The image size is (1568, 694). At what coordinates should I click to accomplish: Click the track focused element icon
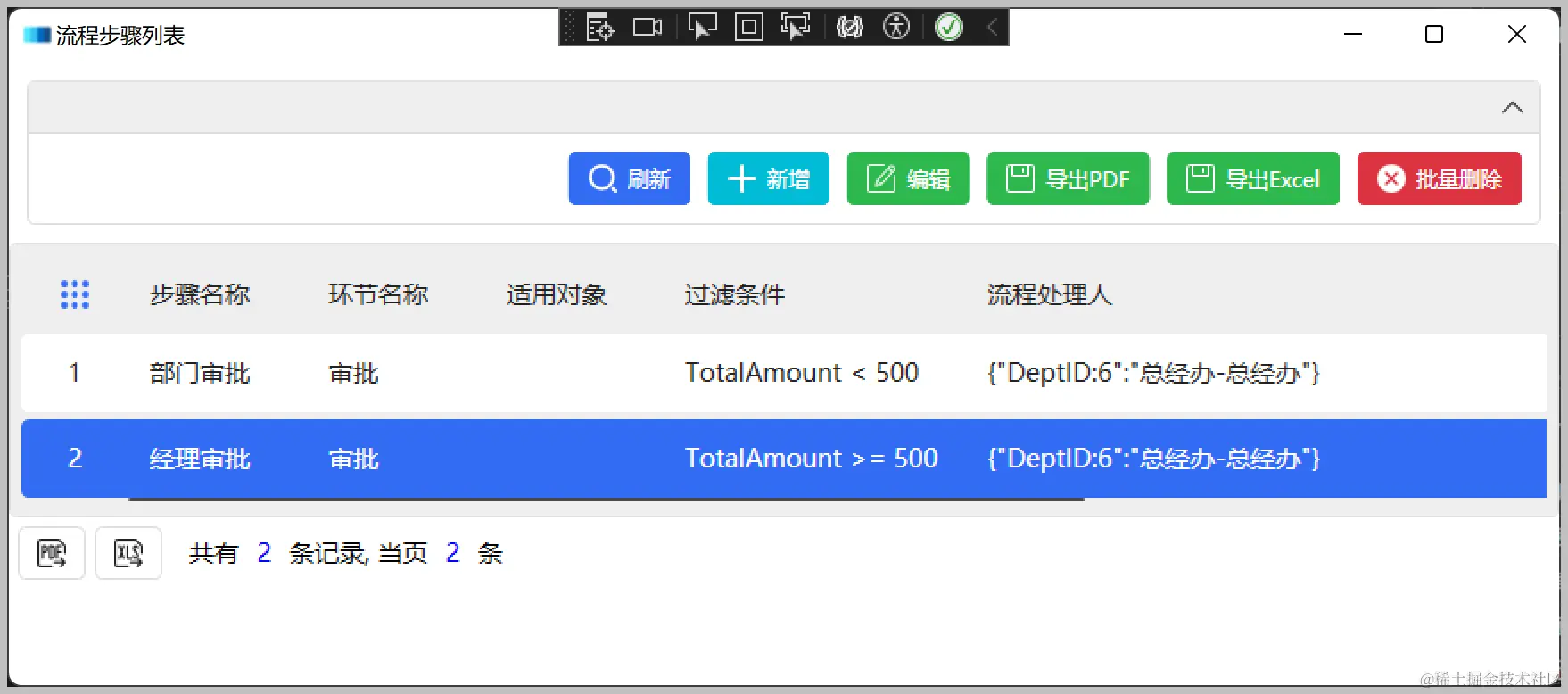click(x=796, y=28)
